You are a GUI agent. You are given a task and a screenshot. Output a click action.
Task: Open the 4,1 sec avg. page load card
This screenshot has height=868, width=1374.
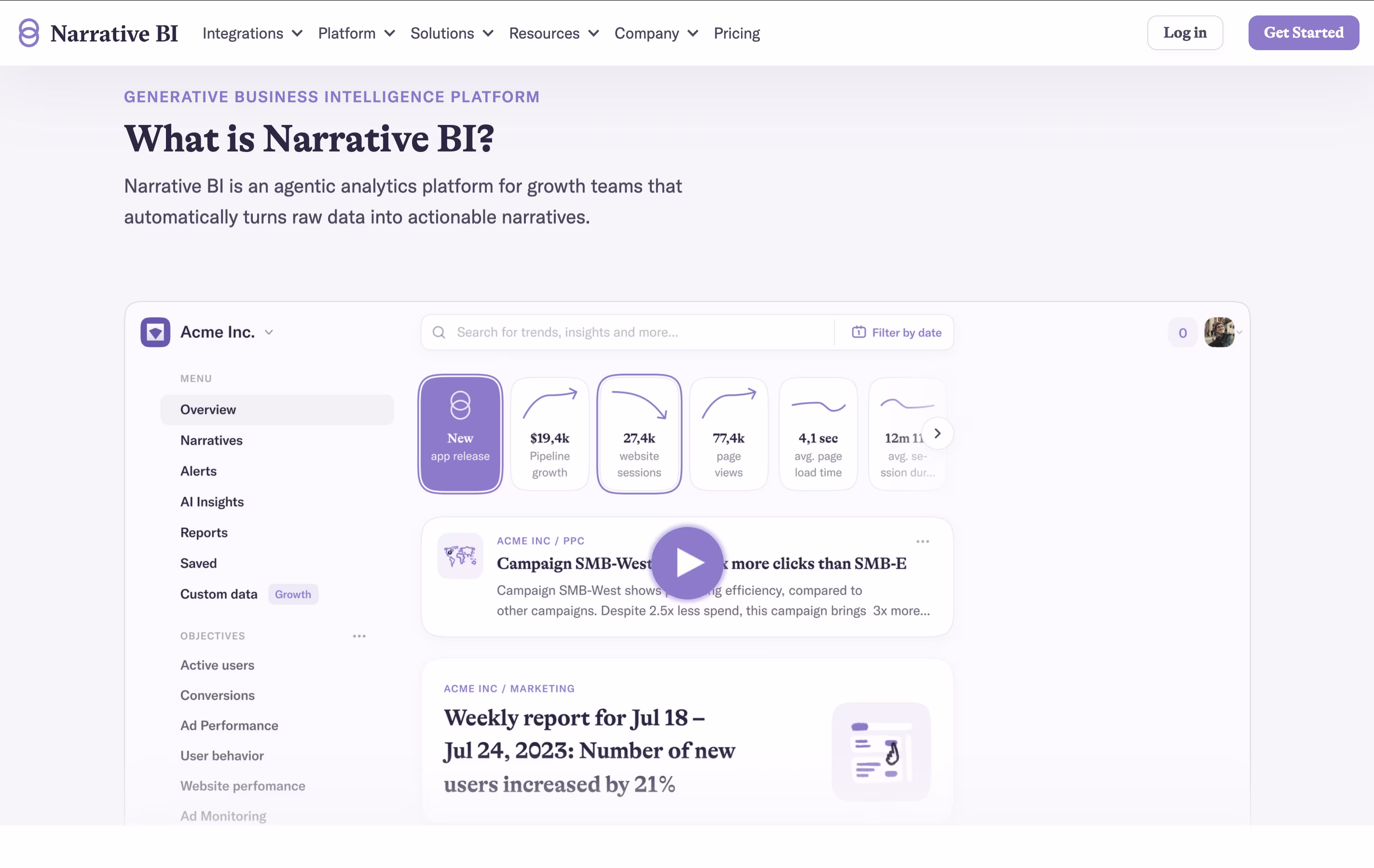[818, 434]
